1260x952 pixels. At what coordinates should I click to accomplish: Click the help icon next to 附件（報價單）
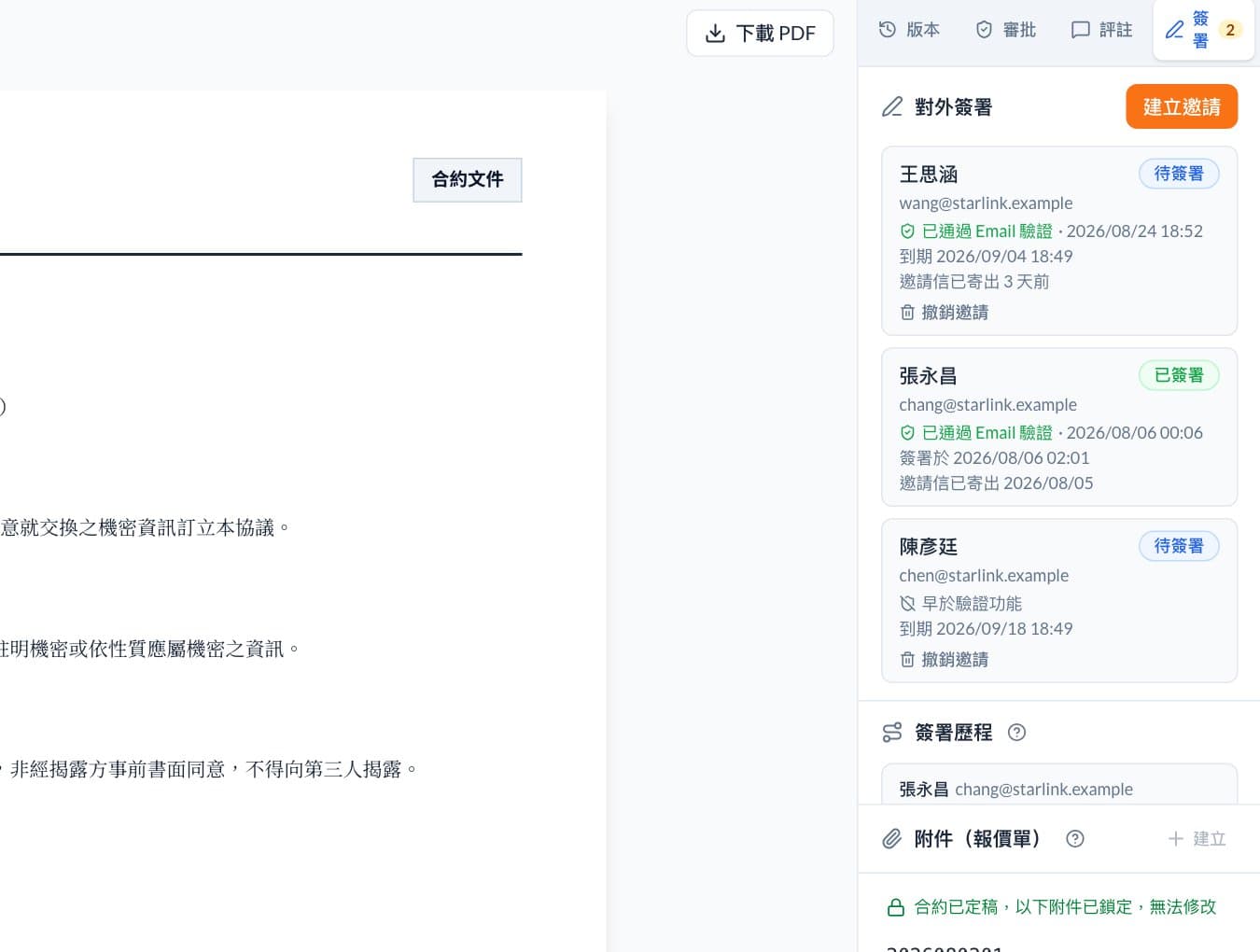click(x=1075, y=838)
